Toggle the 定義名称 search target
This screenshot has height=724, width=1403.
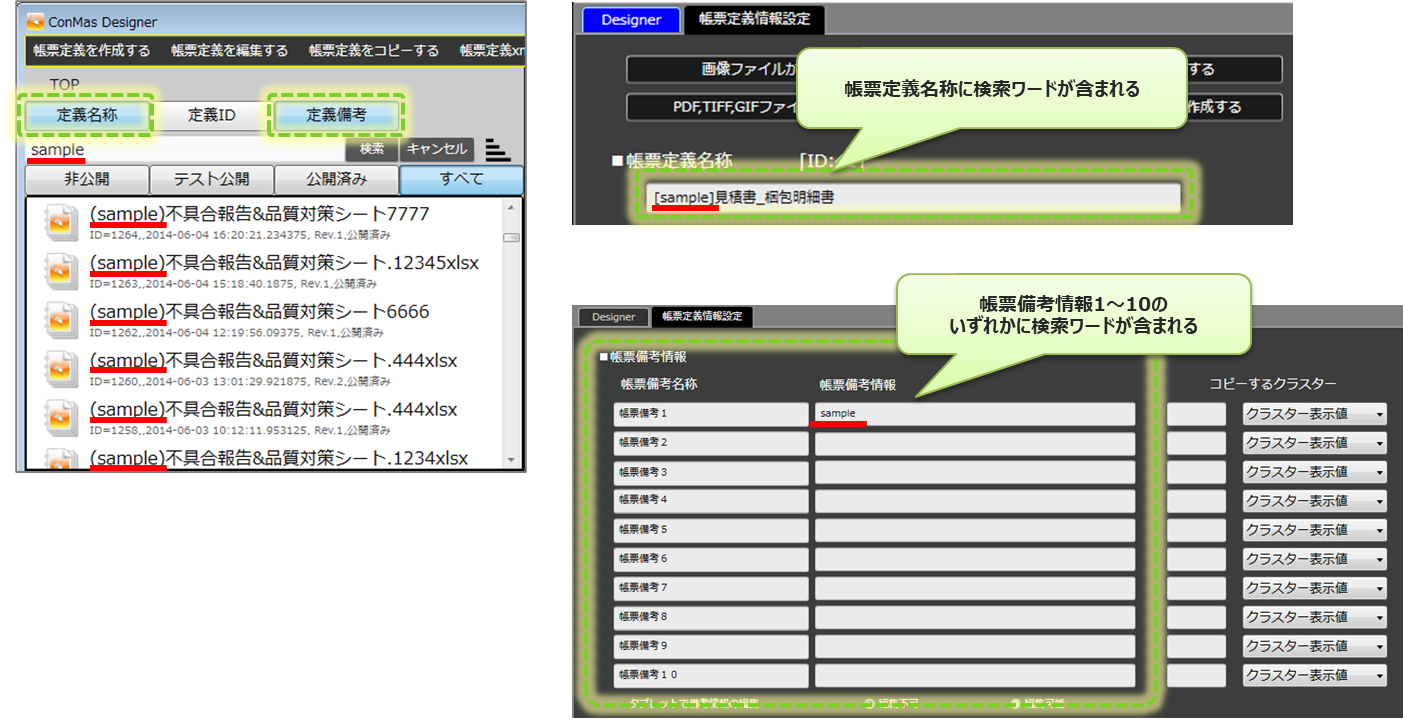pos(87,115)
